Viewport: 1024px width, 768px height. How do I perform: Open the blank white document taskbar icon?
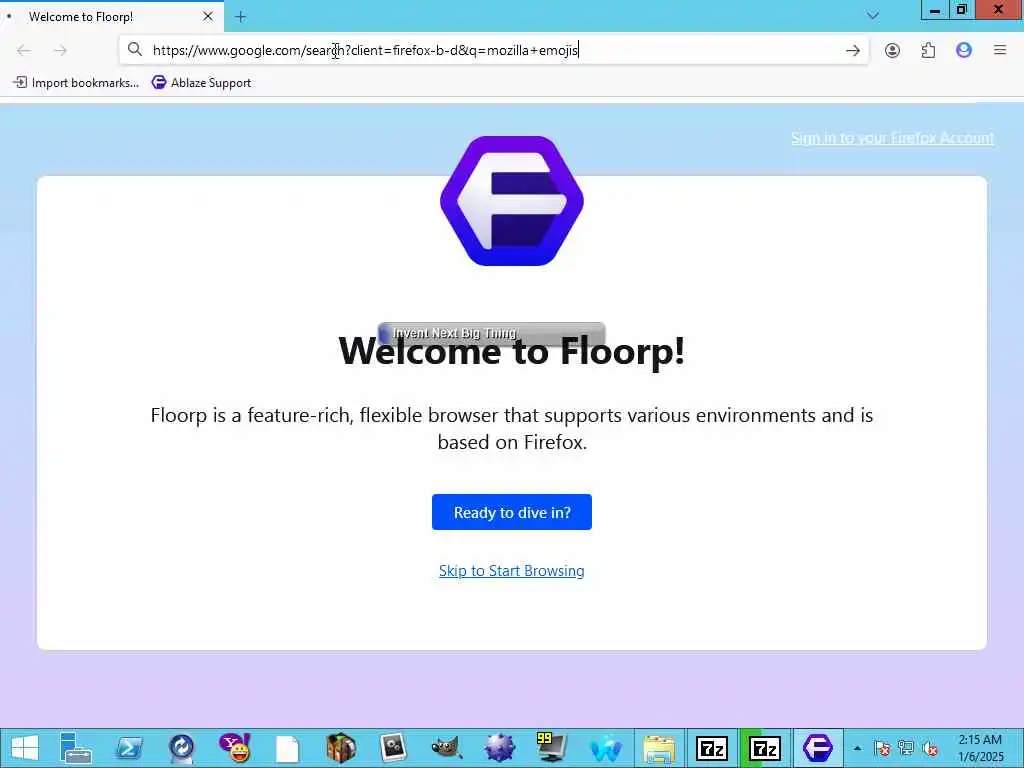287,749
